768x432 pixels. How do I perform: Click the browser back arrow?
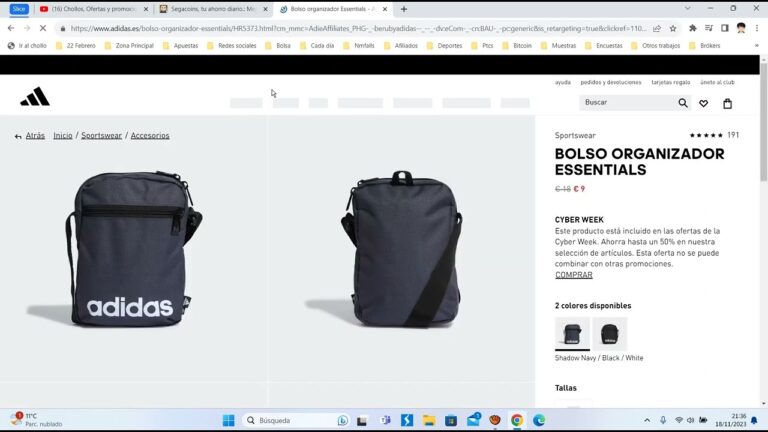click(11, 28)
